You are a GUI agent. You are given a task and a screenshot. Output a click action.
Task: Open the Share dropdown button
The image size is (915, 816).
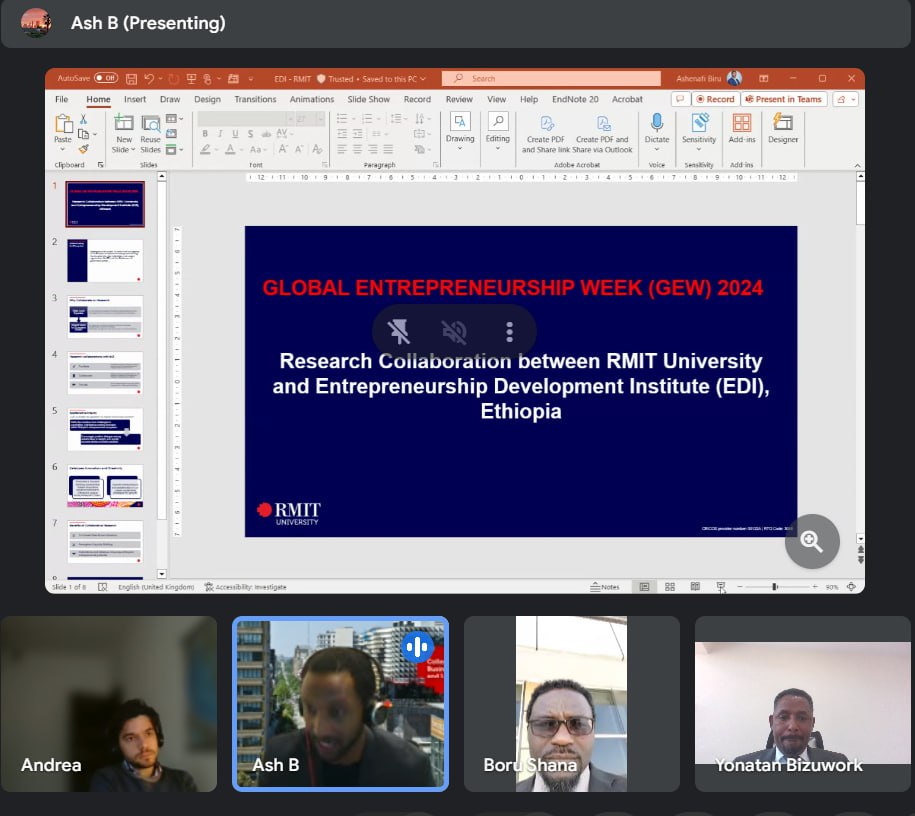(846, 99)
